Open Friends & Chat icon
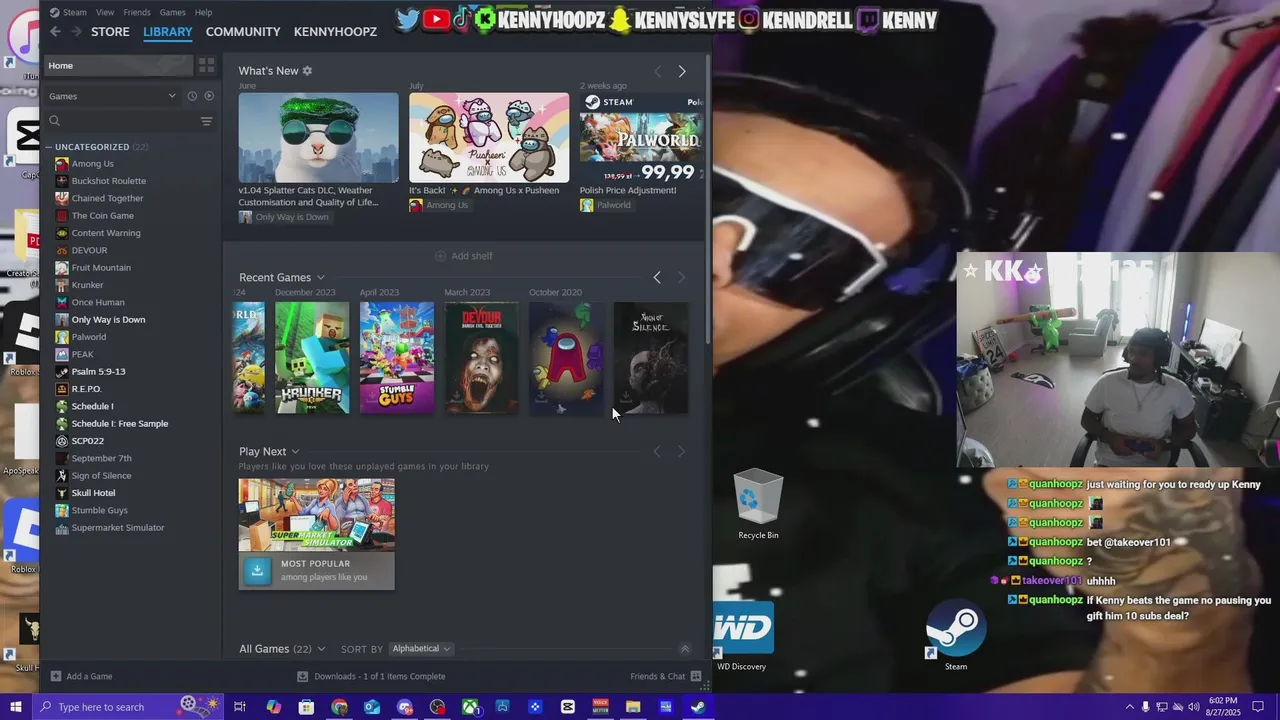1280x720 pixels. [x=696, y=676]
